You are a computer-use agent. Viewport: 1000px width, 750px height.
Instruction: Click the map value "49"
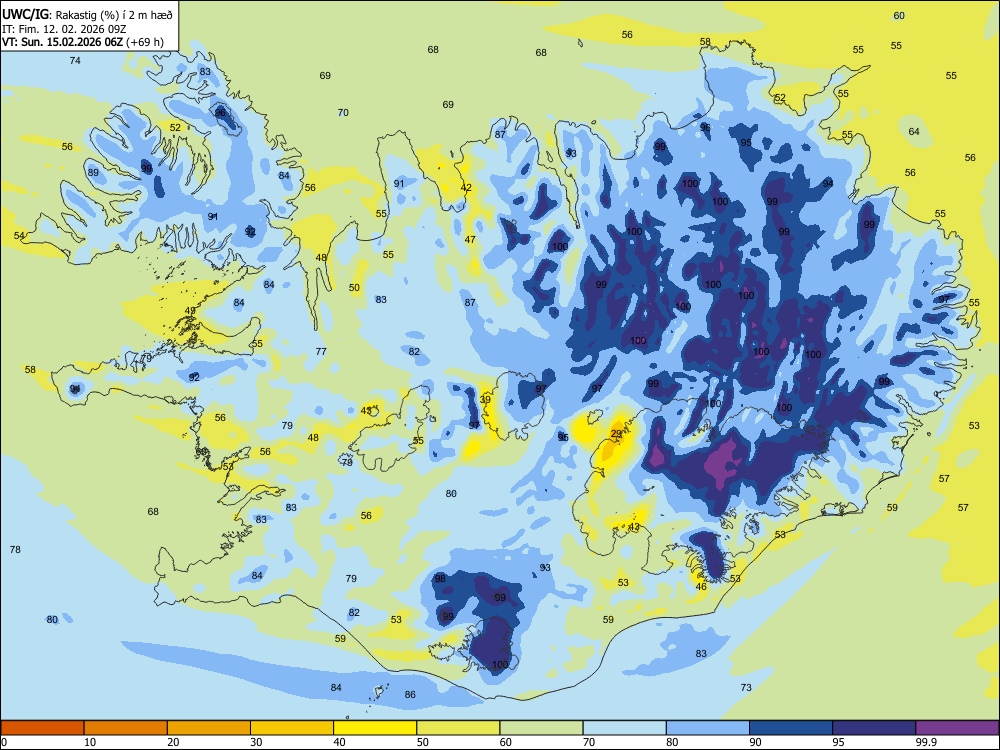point(190,311)
